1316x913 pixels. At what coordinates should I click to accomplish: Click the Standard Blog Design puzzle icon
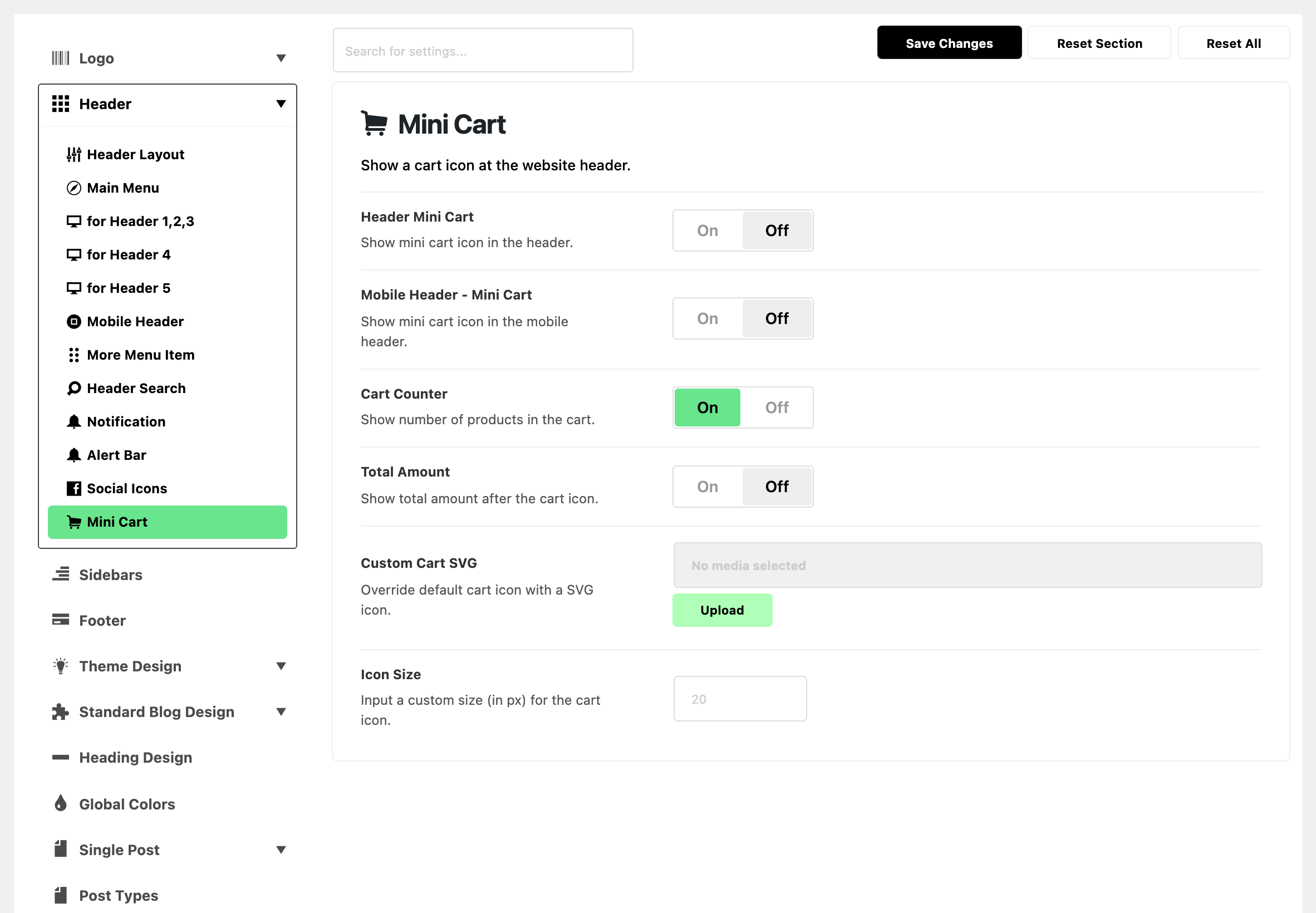[61, 711]
